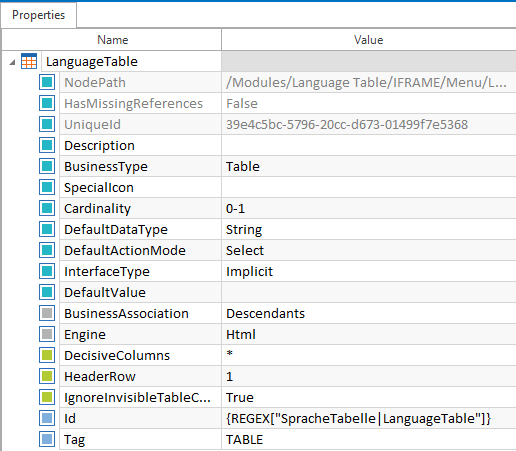Collapse the LanguageTable tree node
The image size is (516, 451).
pyautogui.click(x=12, y=62)
